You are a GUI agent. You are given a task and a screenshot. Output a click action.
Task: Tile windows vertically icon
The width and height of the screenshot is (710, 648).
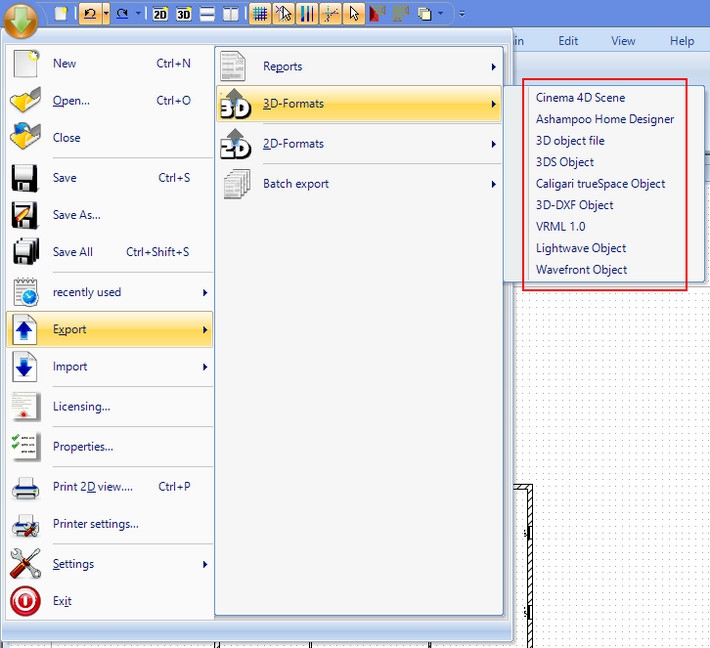[x=231, y=14]
